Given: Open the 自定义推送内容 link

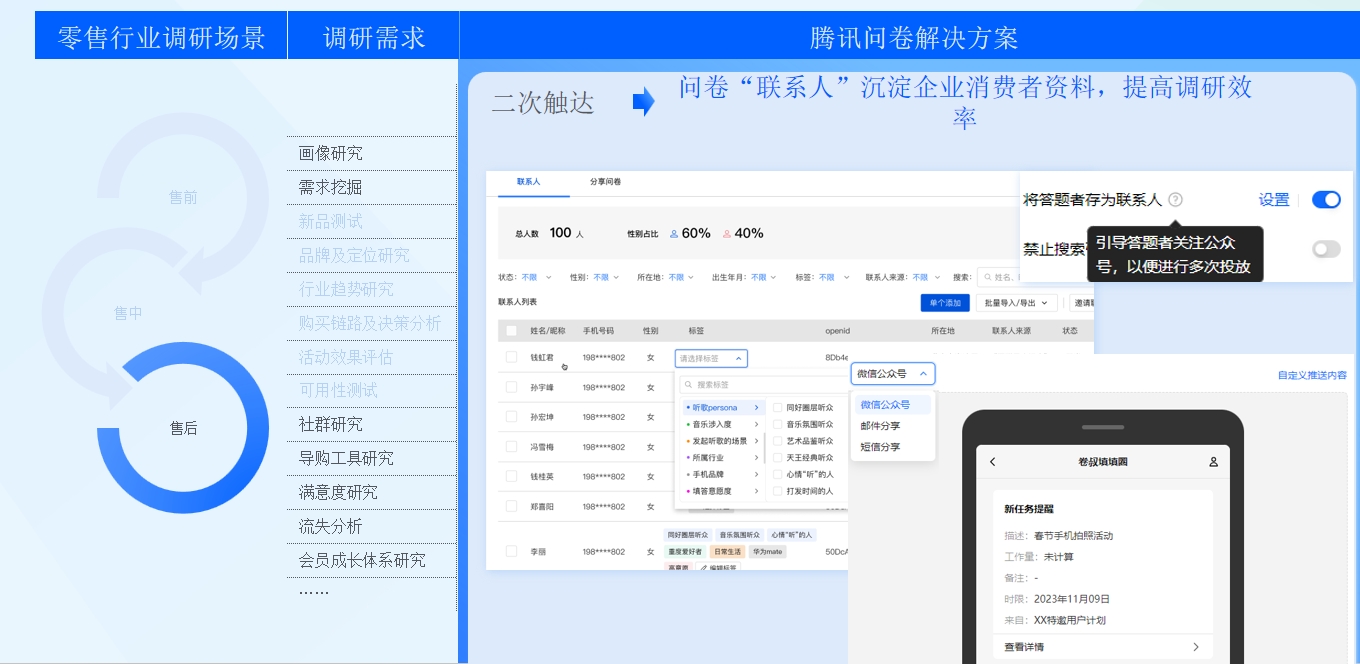Looking at the screenshot, I should [x=1312, y=375].
